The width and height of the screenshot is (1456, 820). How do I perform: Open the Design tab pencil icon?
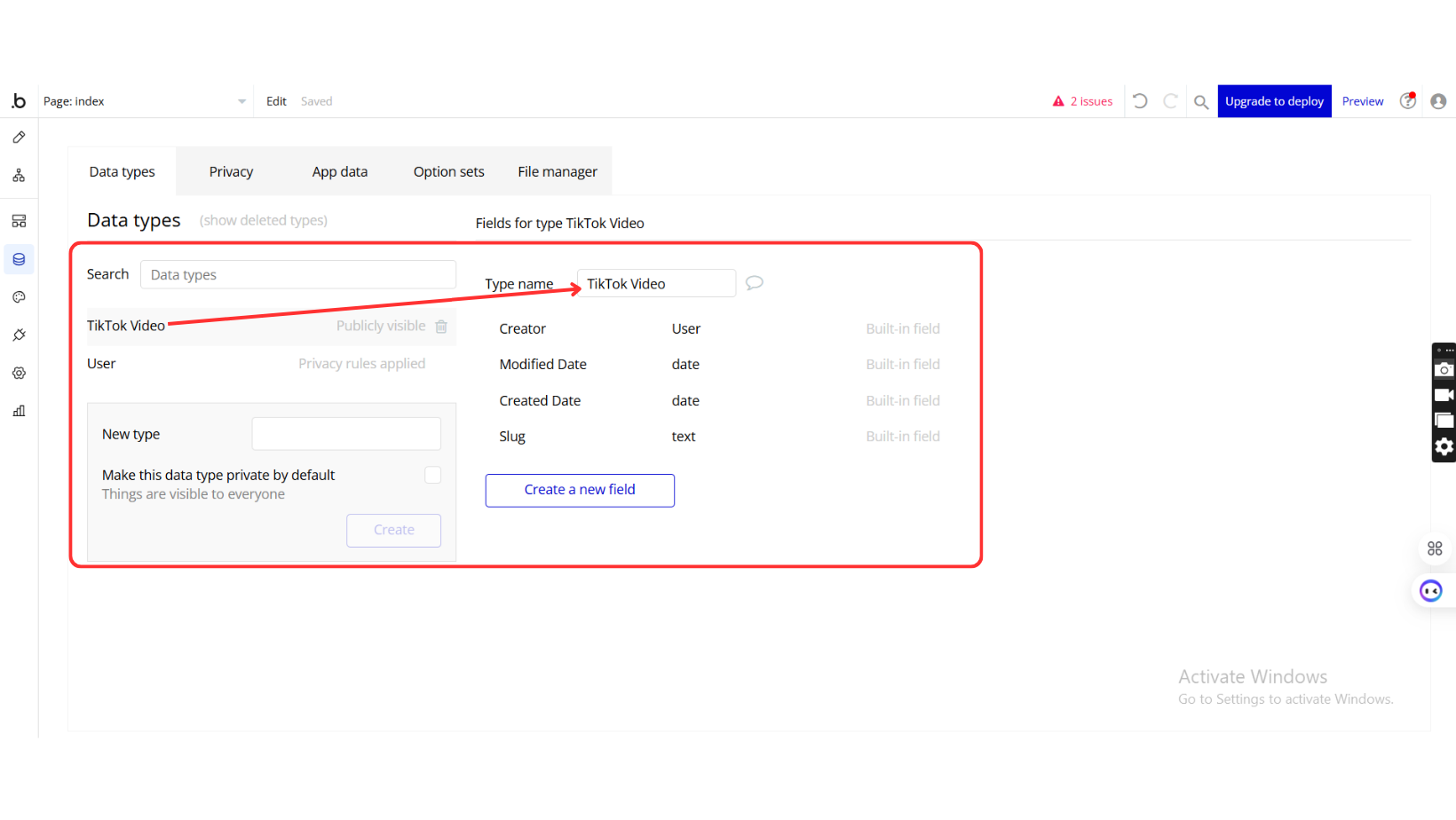(x=19, y=138)
